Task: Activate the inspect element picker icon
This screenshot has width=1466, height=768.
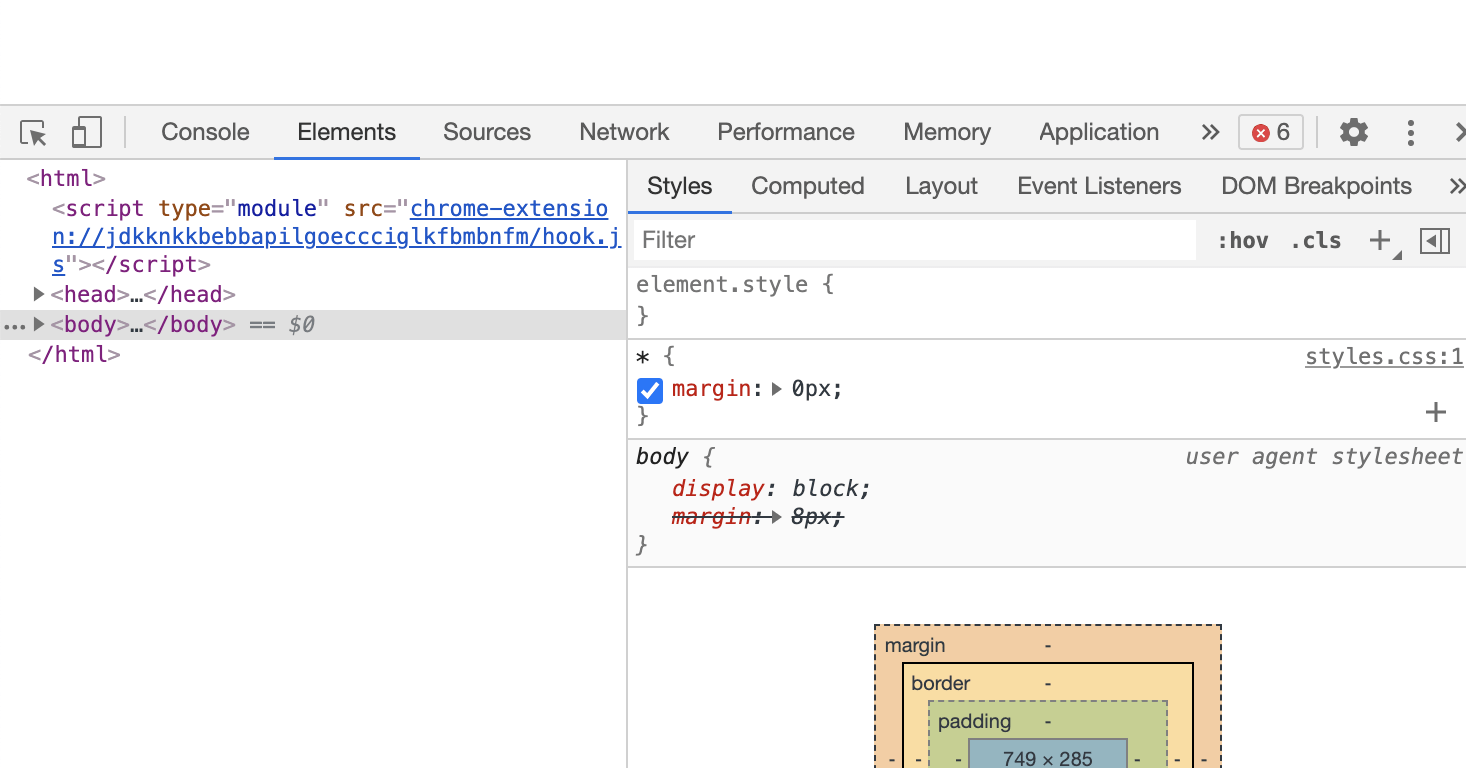Action: [x=34, y=132]
